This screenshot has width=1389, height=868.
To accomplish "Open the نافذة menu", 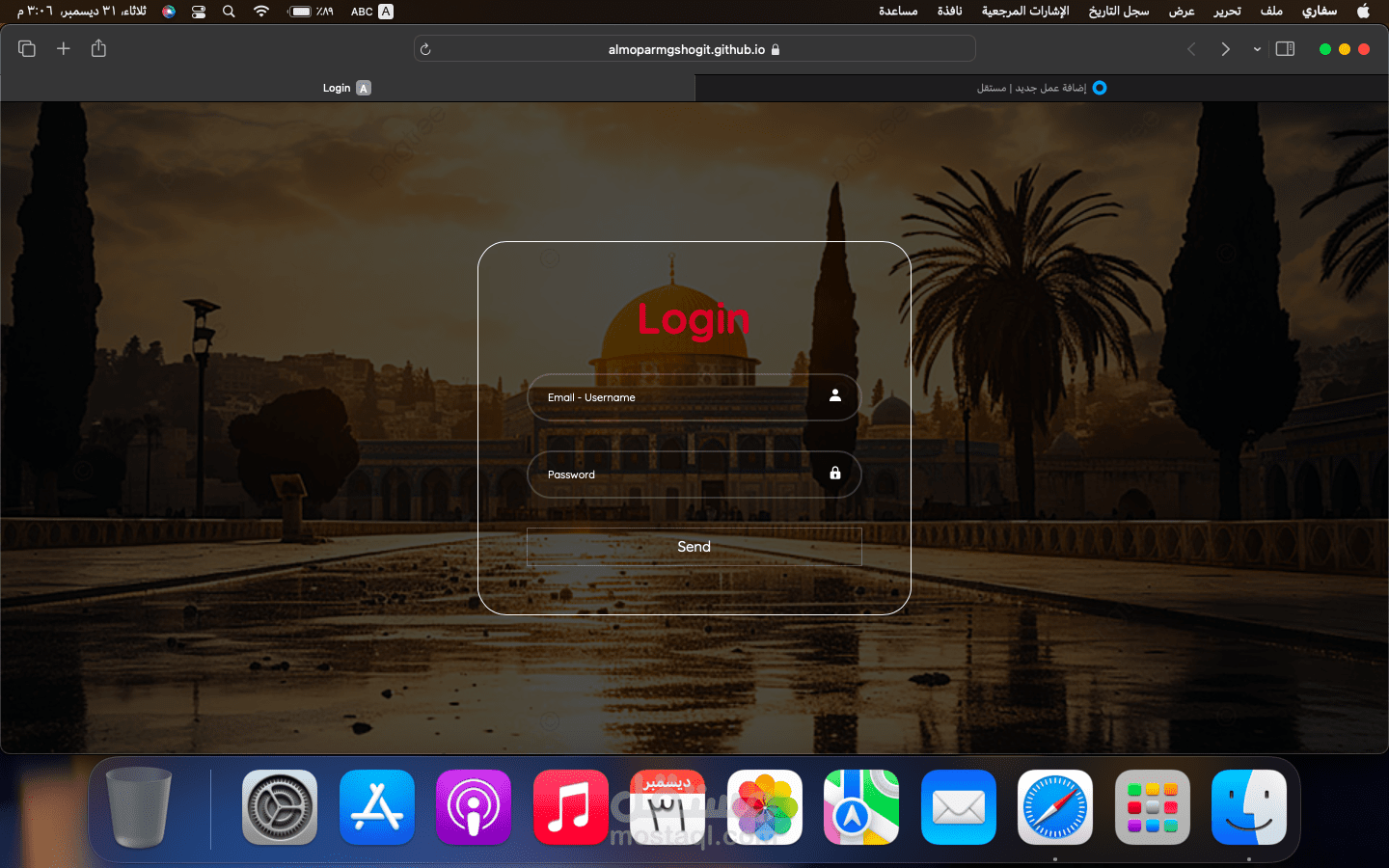I will click(x=950, y=12).
